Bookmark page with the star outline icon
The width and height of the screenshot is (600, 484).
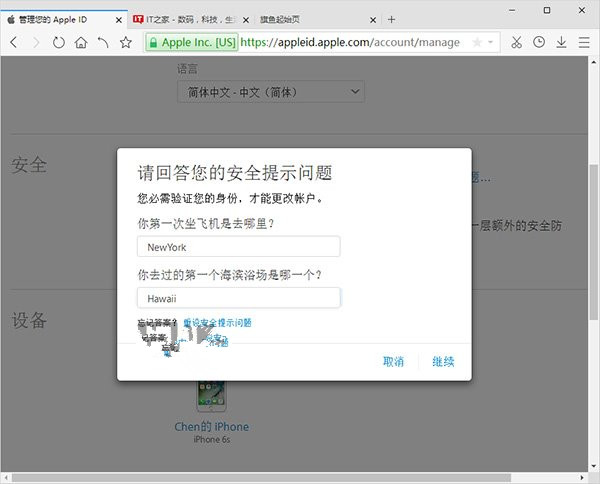126,42
